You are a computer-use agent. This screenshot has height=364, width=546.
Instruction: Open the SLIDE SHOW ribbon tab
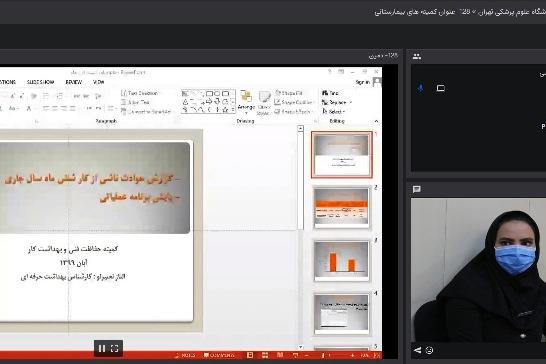click(40, 82)
